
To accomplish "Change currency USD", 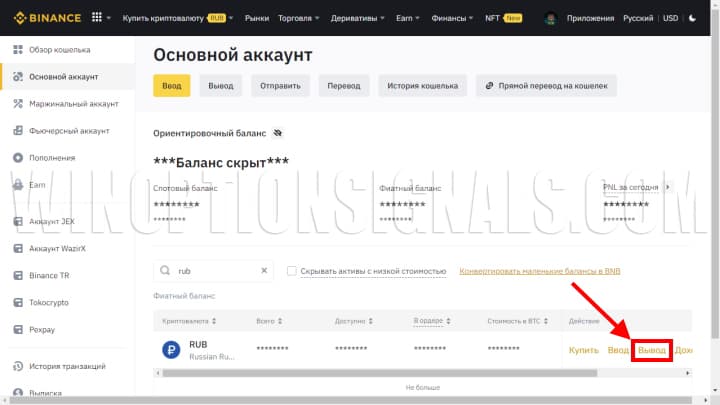I will (x=670, y=18).
